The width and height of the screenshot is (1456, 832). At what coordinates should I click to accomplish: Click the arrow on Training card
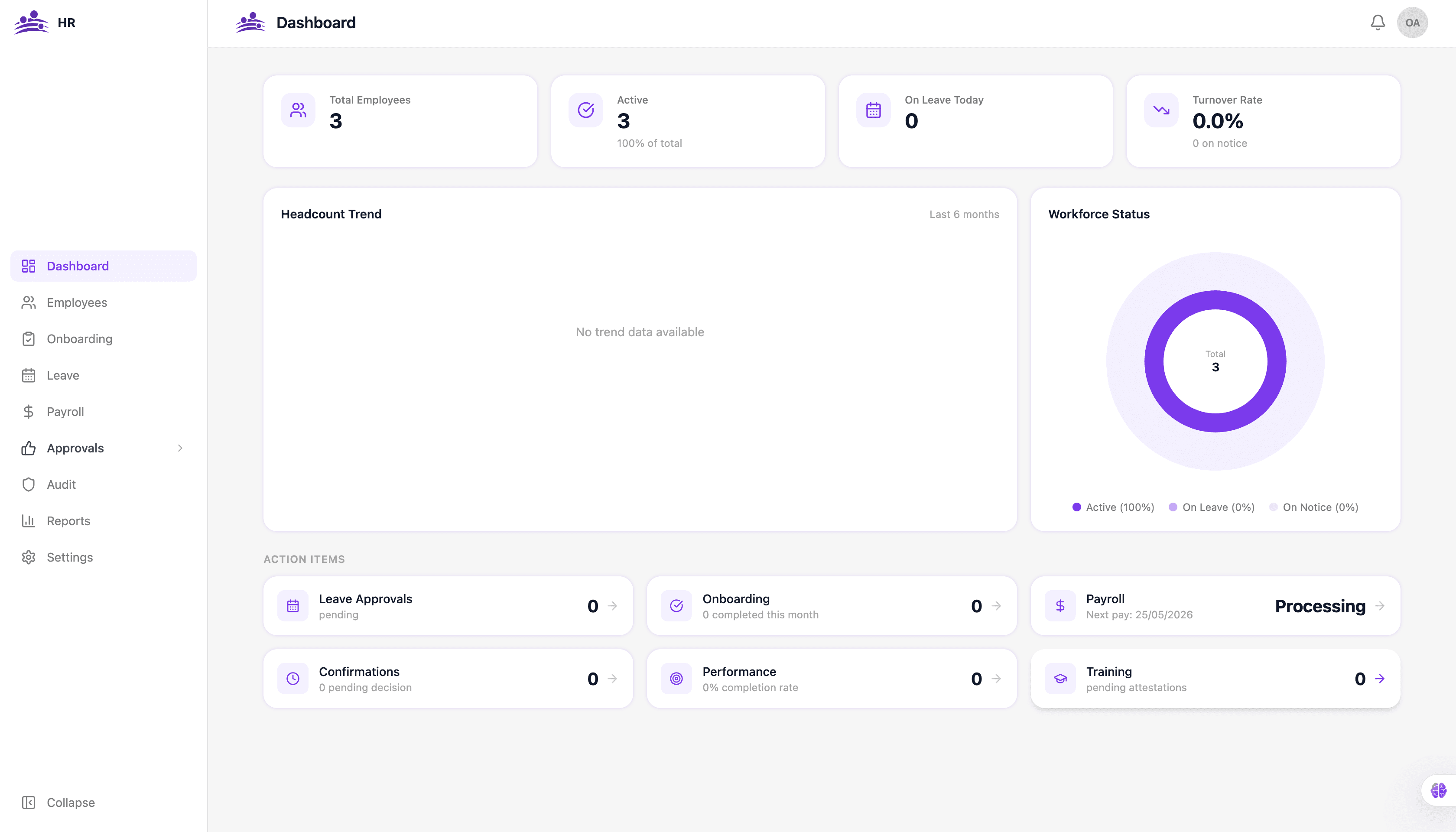tap(1379, 678)
